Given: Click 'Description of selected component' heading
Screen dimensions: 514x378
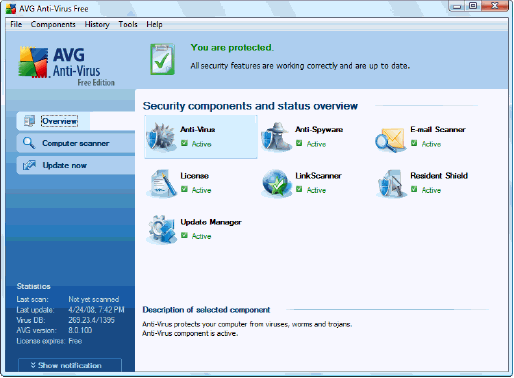Looking at the screenshot, I should pos(206,310).
